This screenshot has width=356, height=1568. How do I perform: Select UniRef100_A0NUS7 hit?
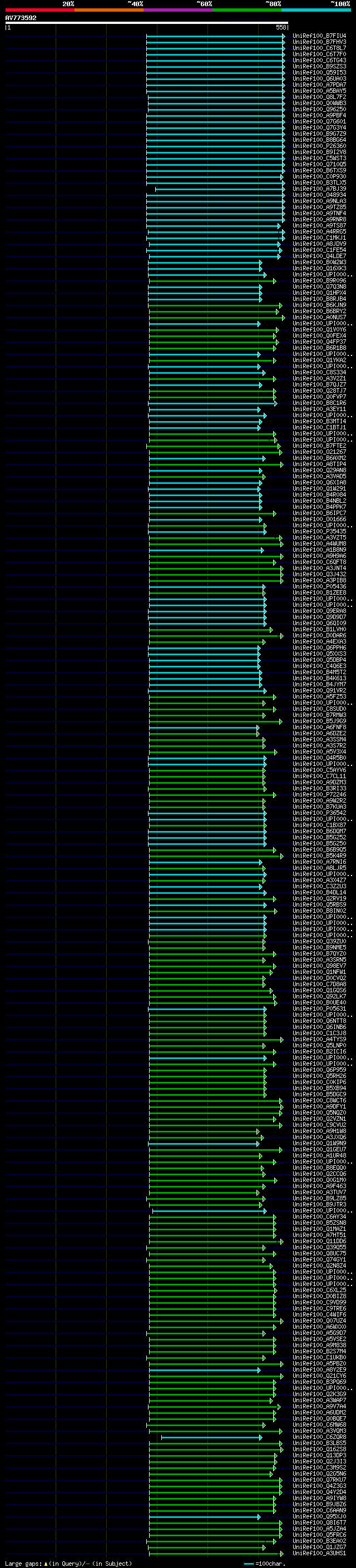point(319,318)
